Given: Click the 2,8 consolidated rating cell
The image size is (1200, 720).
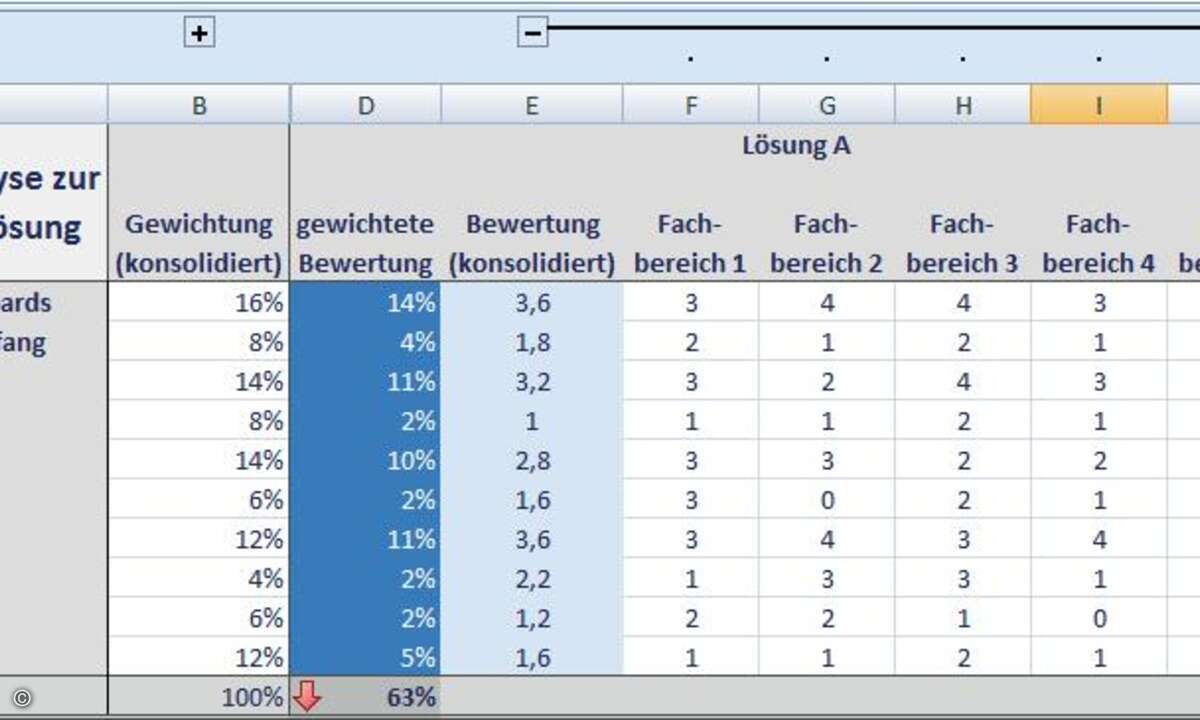Looking at the screenshot, I should click(531, 460).
